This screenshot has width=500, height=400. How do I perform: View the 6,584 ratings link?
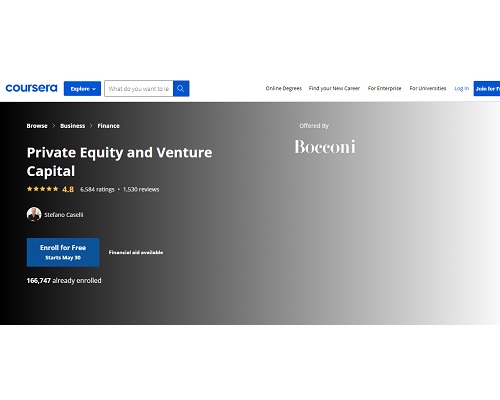point(97,189)
